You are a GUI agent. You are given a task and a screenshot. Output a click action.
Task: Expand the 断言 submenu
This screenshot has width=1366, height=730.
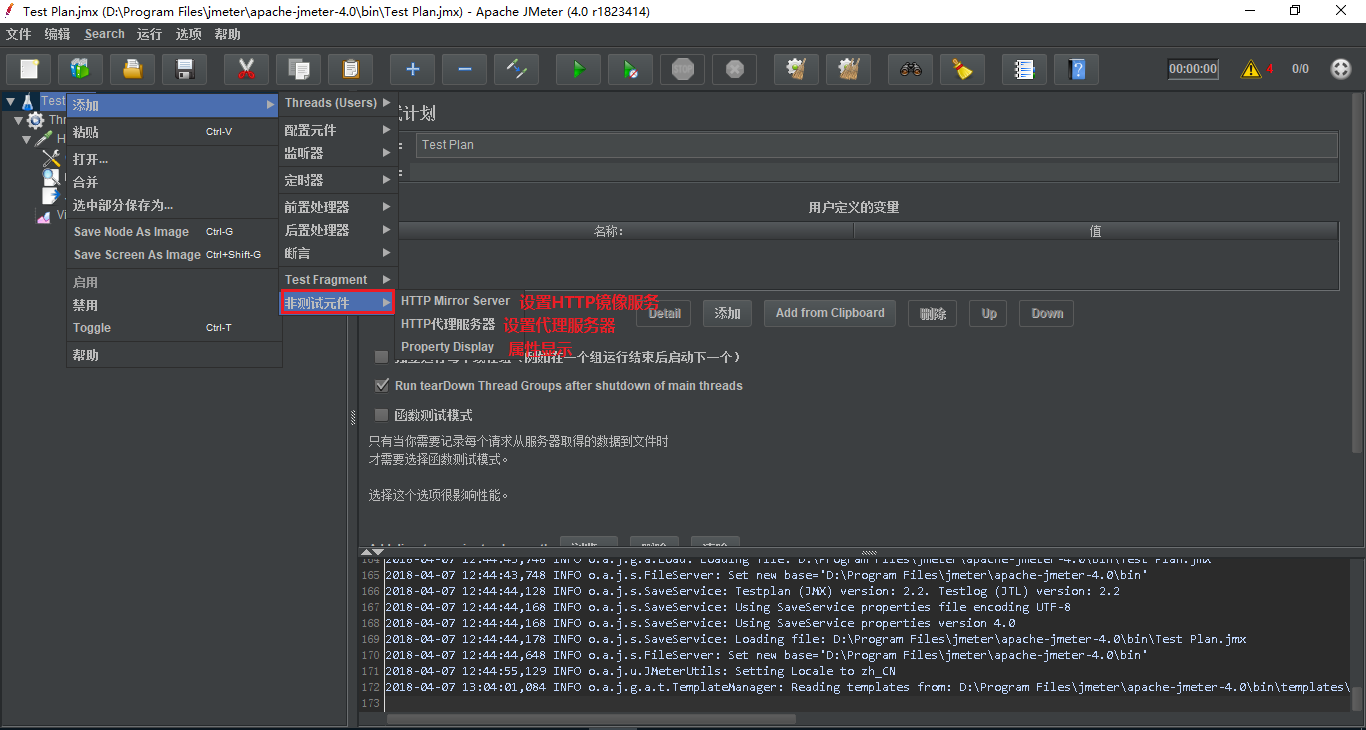pos(338,253)
